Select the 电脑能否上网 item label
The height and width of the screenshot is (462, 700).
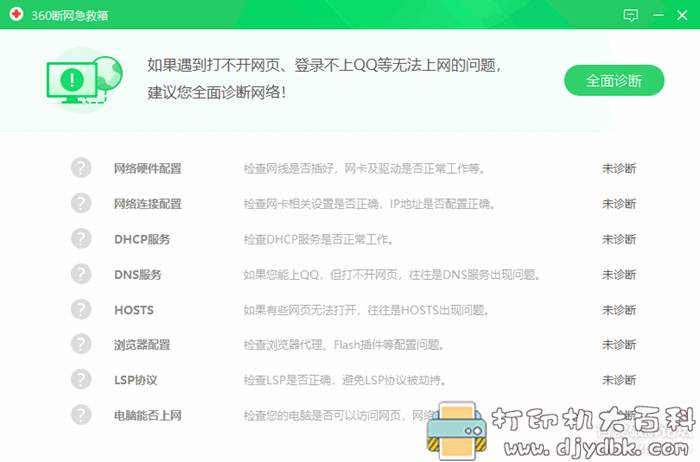[x=148, y=416]
